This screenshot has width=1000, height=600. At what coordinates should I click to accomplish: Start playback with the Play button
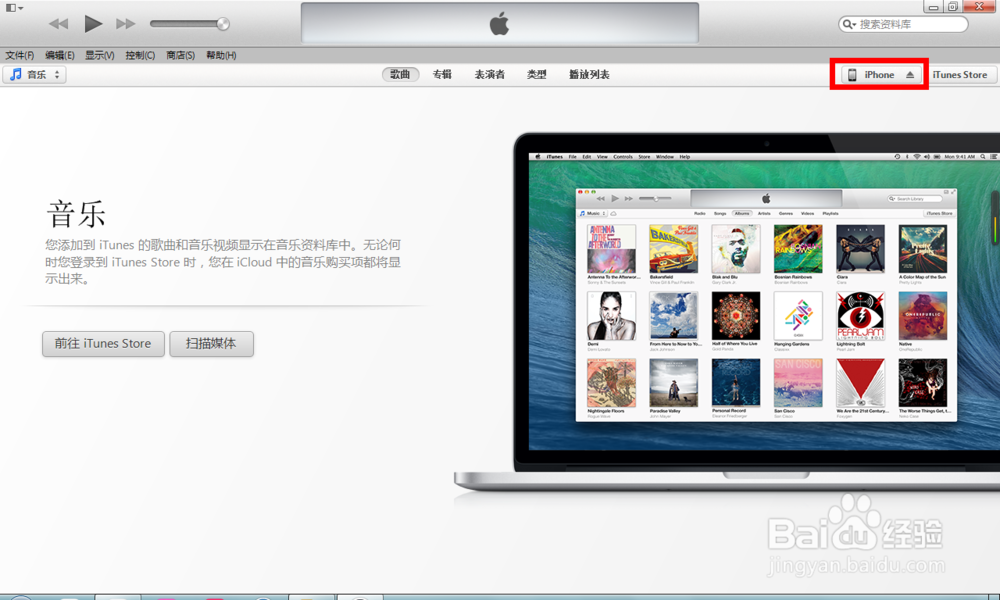[x=93, y=24]
